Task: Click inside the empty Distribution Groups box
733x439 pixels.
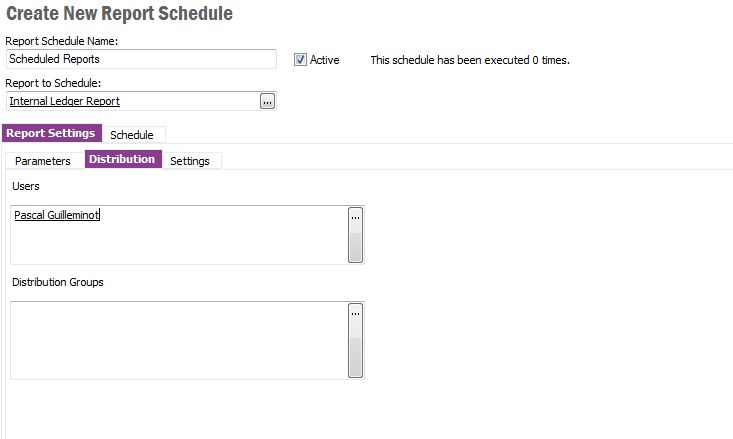Action: 178,340
